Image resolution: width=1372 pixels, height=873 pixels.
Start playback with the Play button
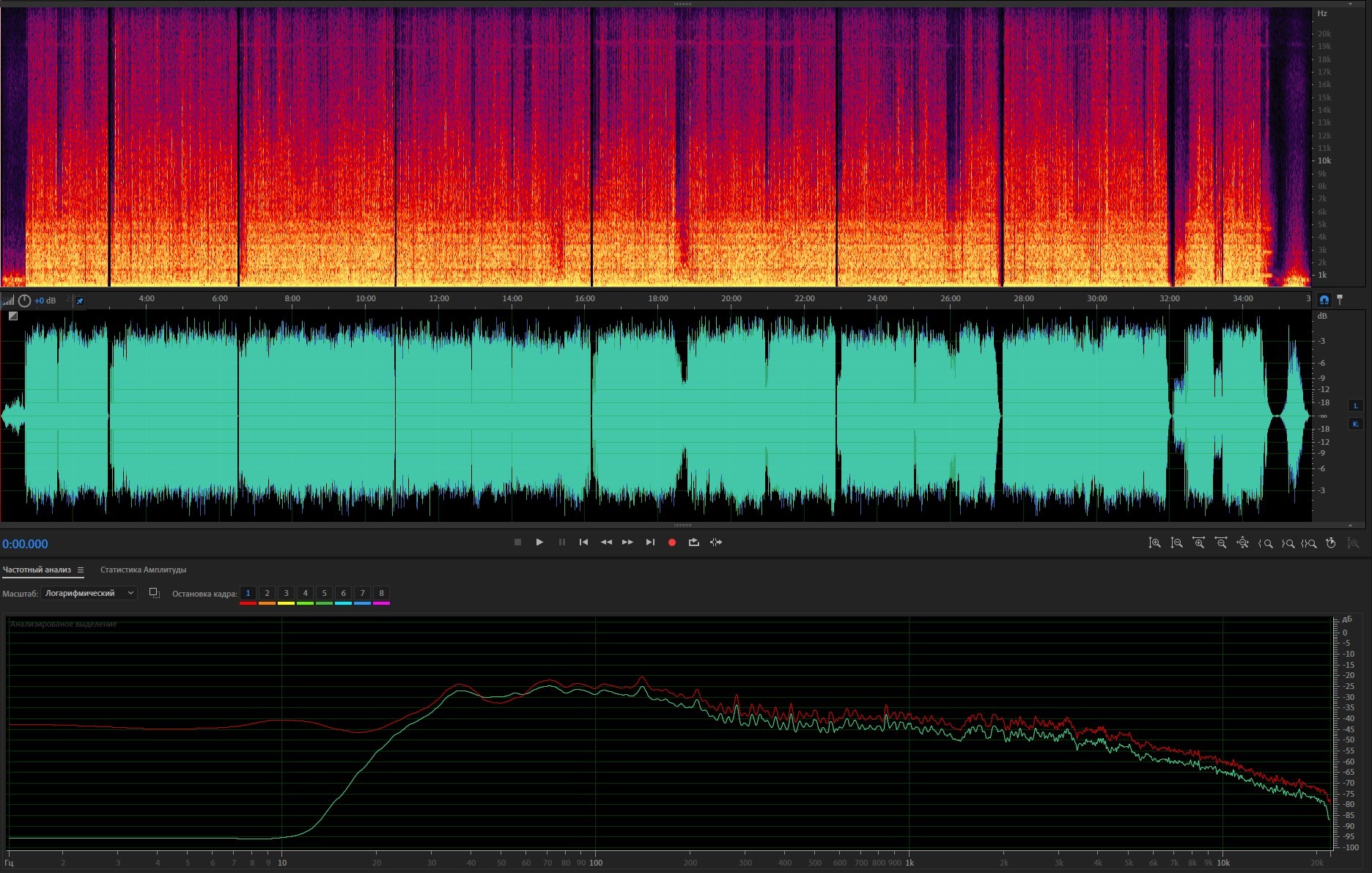pyautogui.click(x=539, y=542)
